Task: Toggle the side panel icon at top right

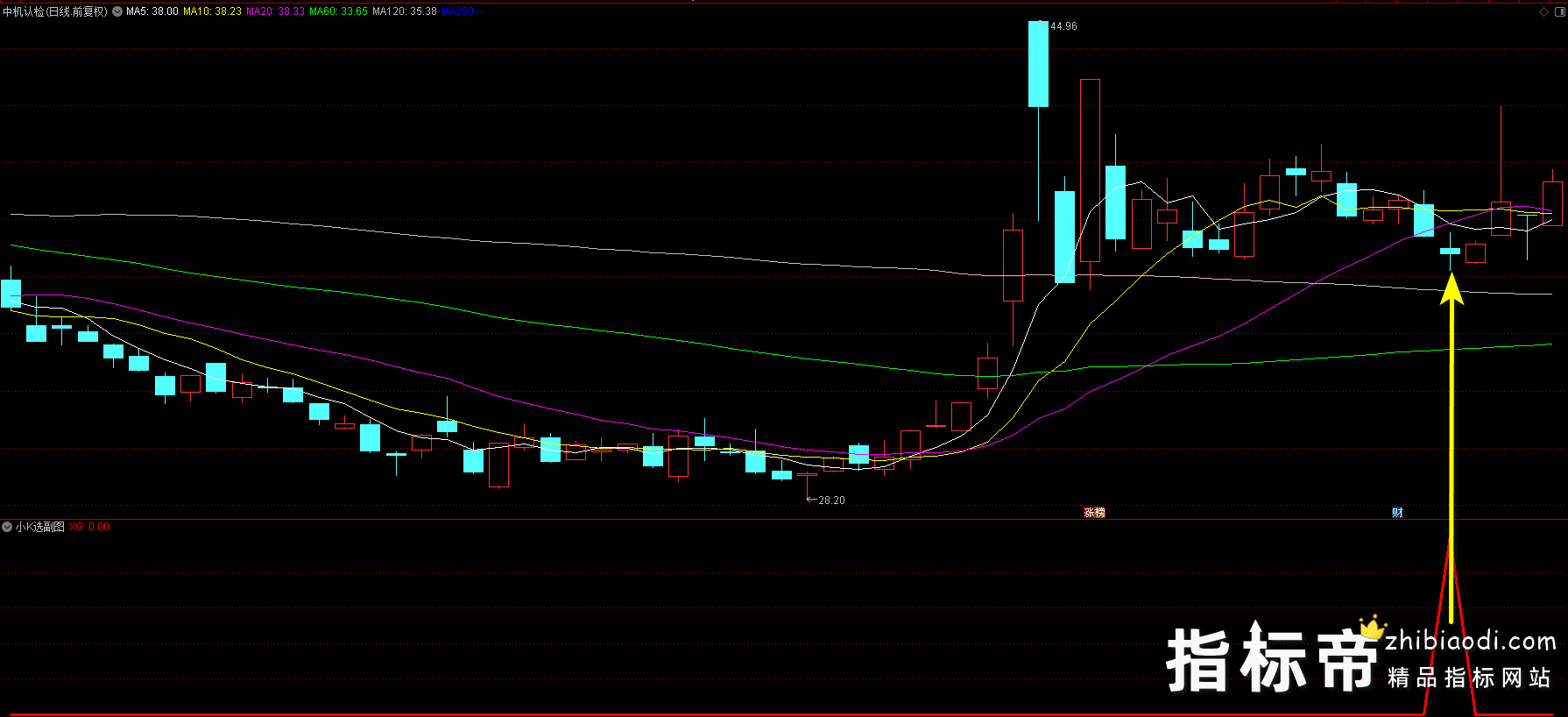Action: click(x=1558, y=11)
